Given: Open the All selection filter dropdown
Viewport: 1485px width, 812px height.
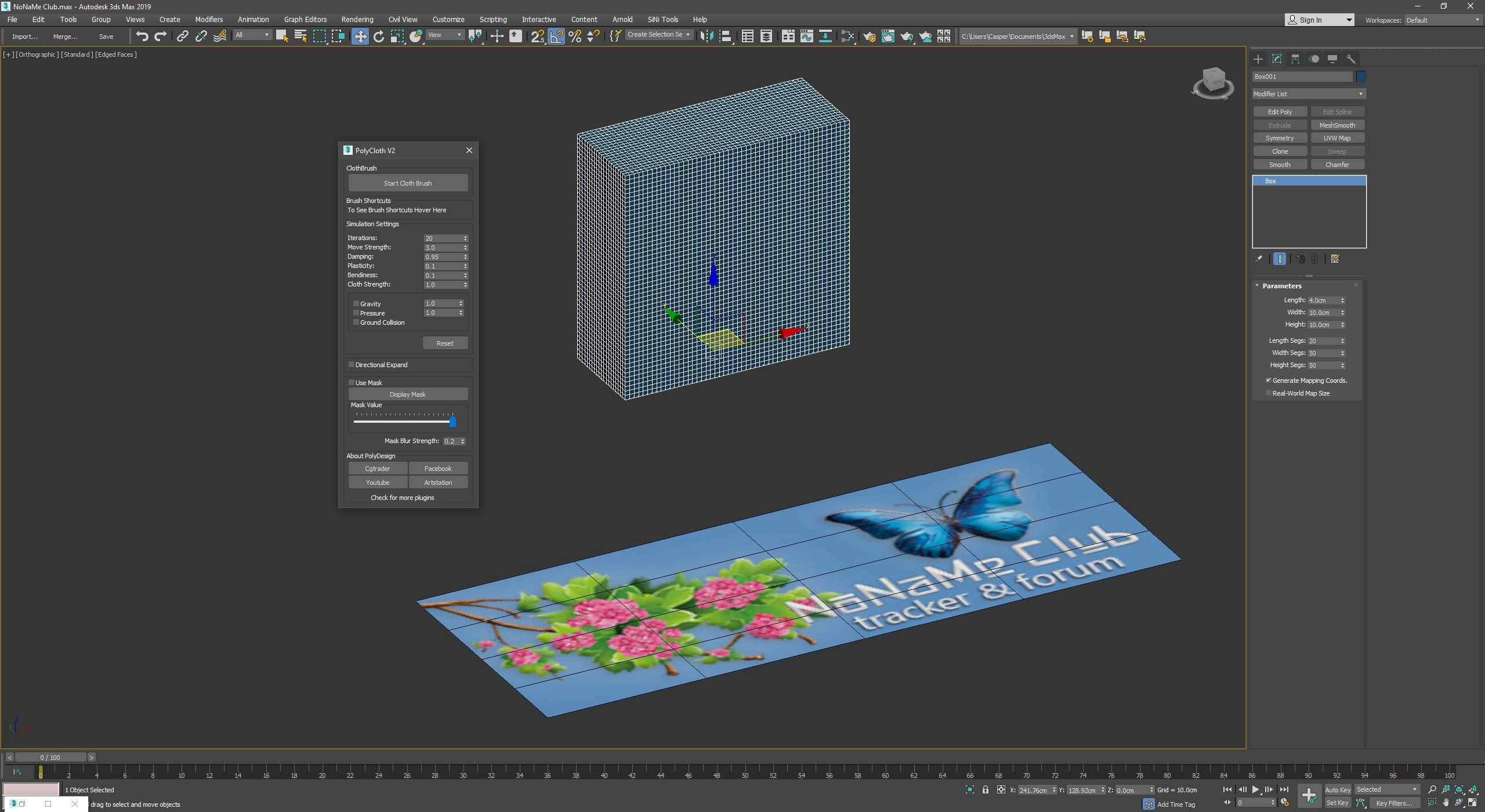Looking at the screenshot, I should (252, 35).
